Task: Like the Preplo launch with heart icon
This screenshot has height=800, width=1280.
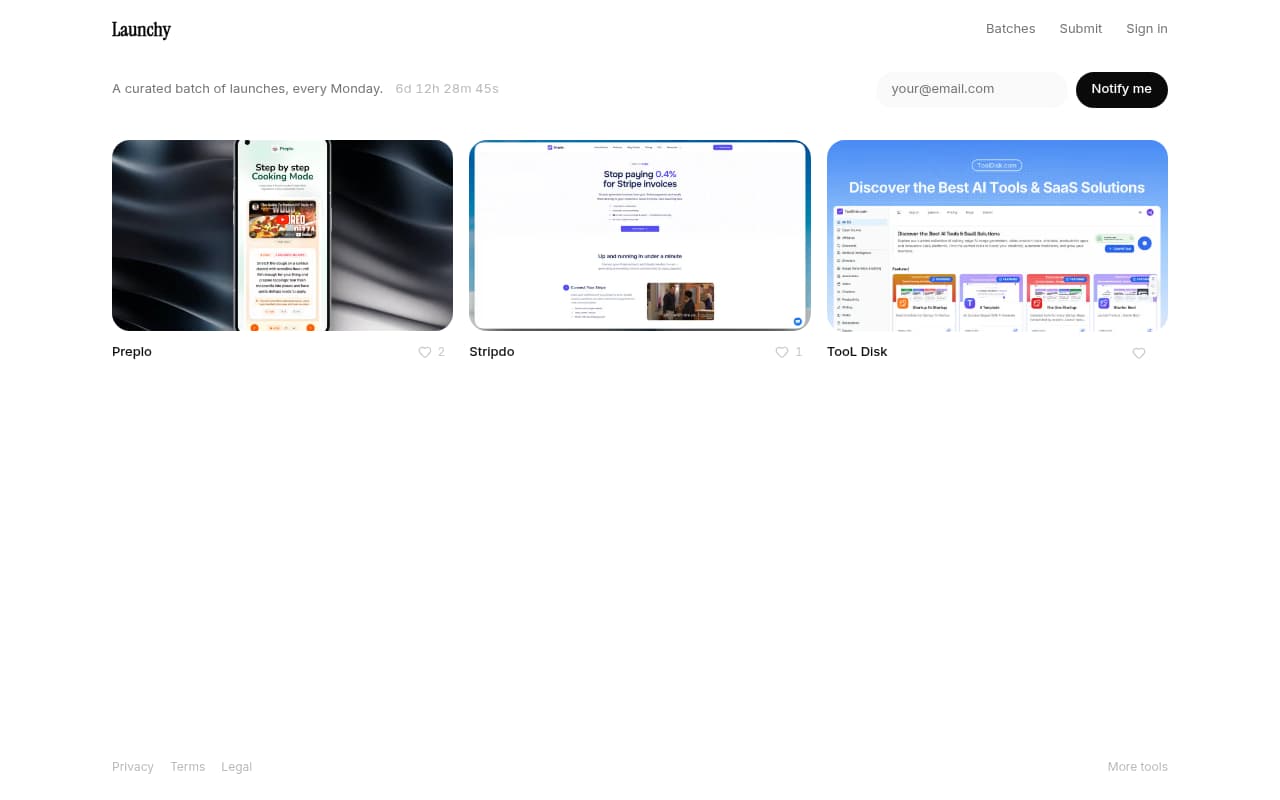Action: click(424, 352)
